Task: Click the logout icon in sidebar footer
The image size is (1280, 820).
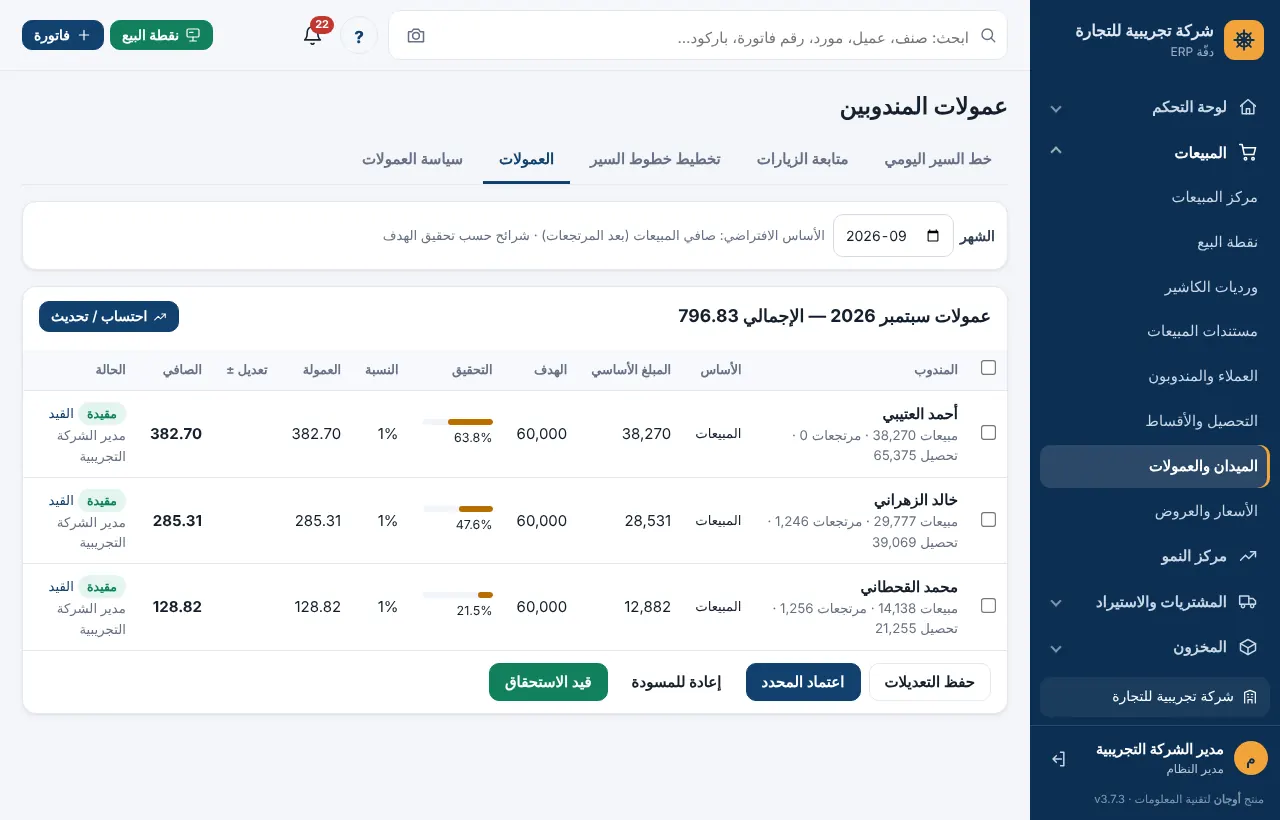Action: point(1058,759)
